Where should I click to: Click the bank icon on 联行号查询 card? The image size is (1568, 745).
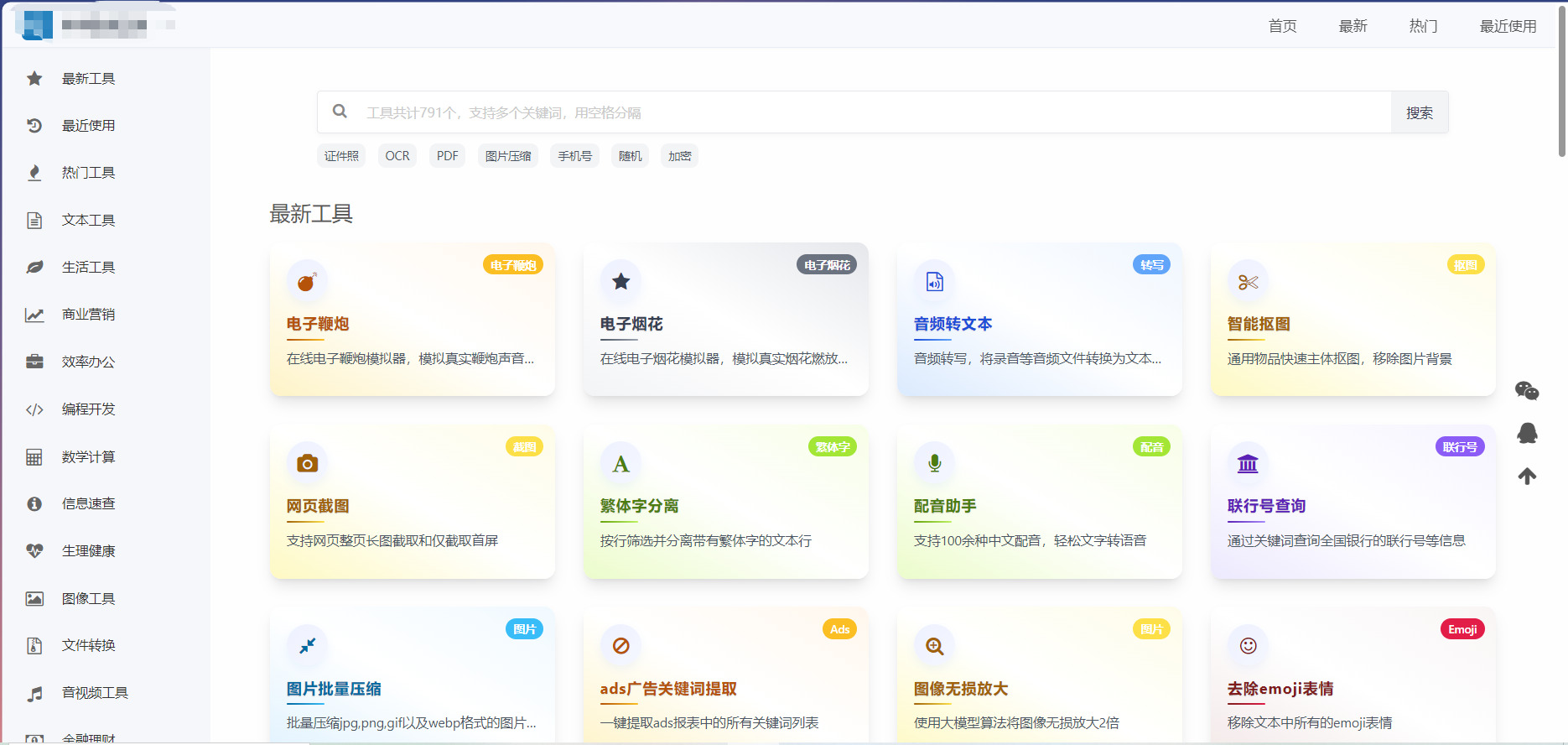point(1248,464)
